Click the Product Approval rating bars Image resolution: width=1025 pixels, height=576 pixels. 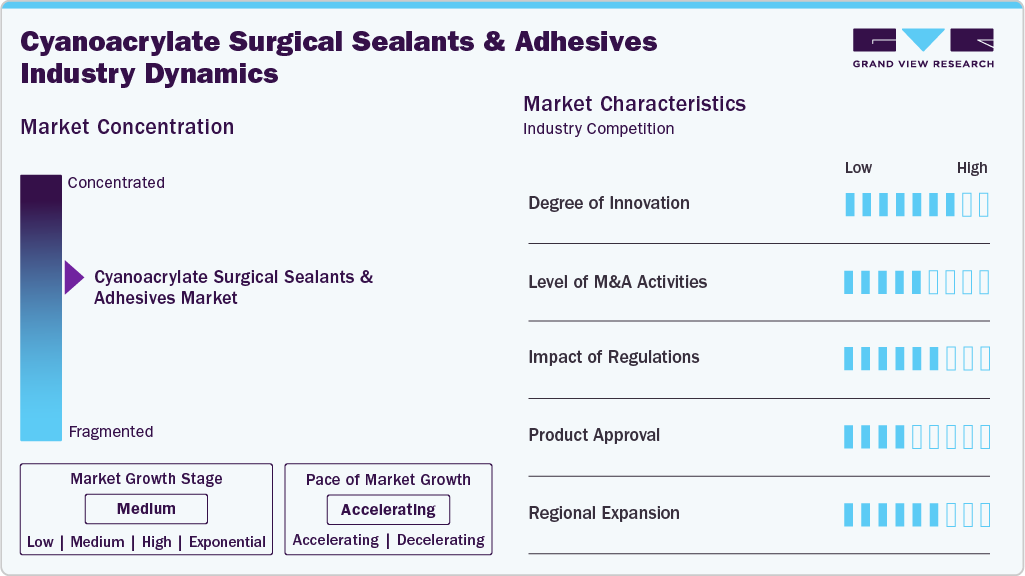pyautogui.click(x=916, y=437)
